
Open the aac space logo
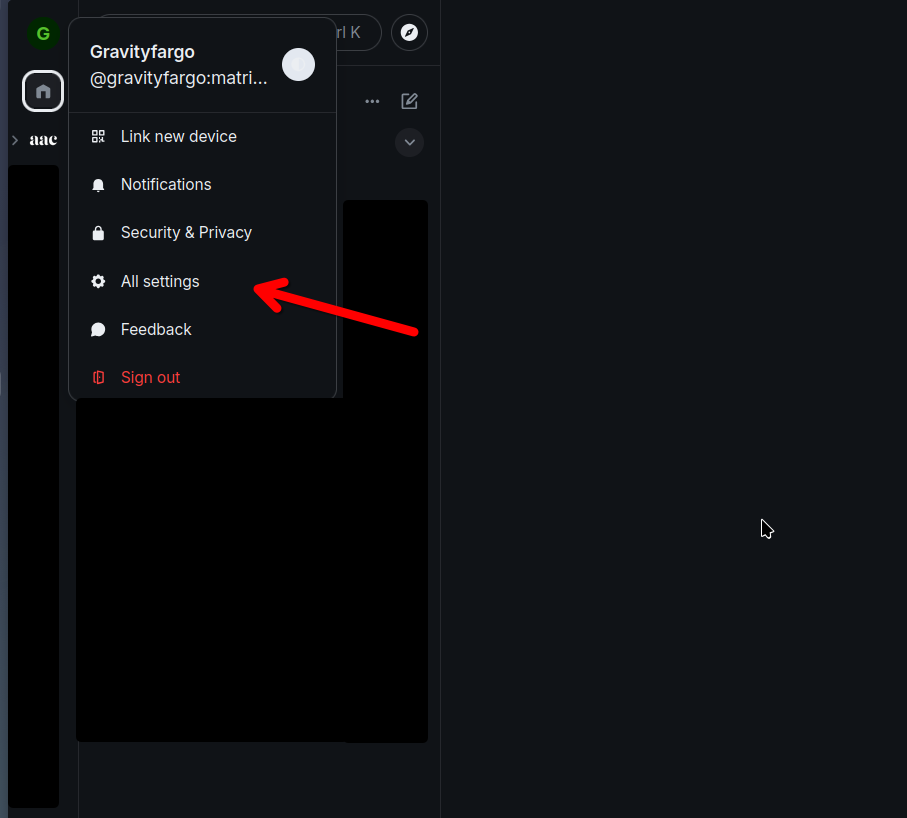(x=43, y=140)
